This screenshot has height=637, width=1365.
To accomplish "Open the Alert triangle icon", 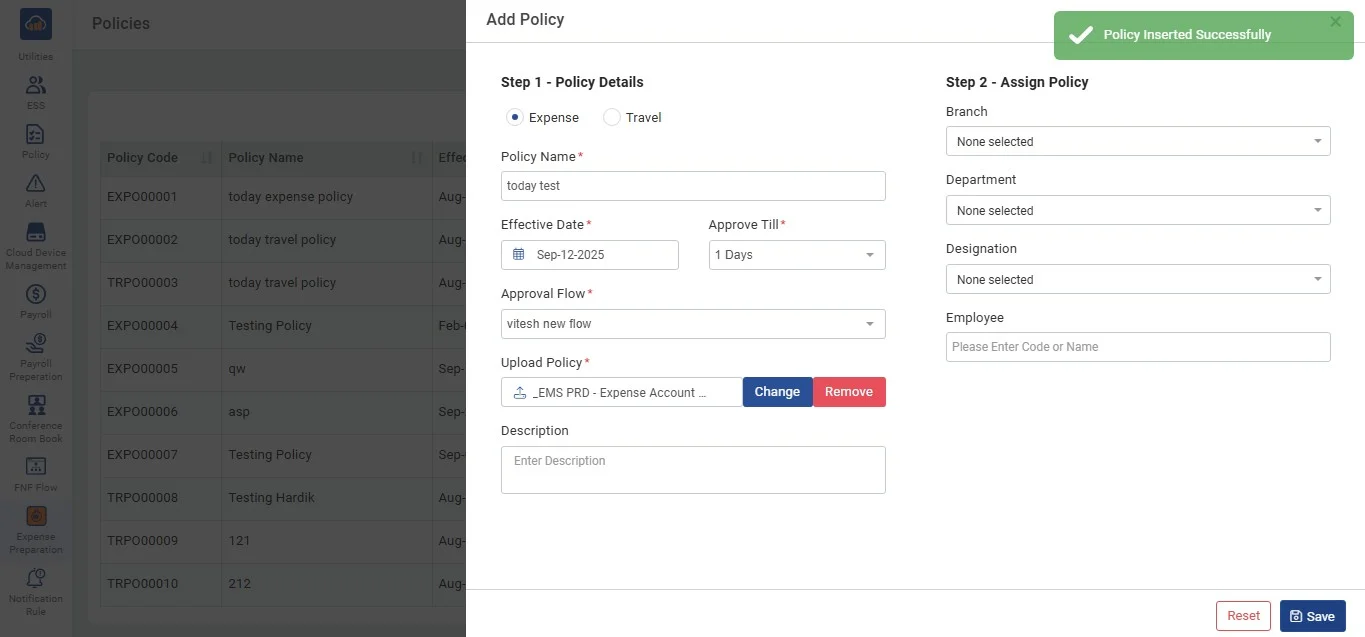I will (36, 183).
